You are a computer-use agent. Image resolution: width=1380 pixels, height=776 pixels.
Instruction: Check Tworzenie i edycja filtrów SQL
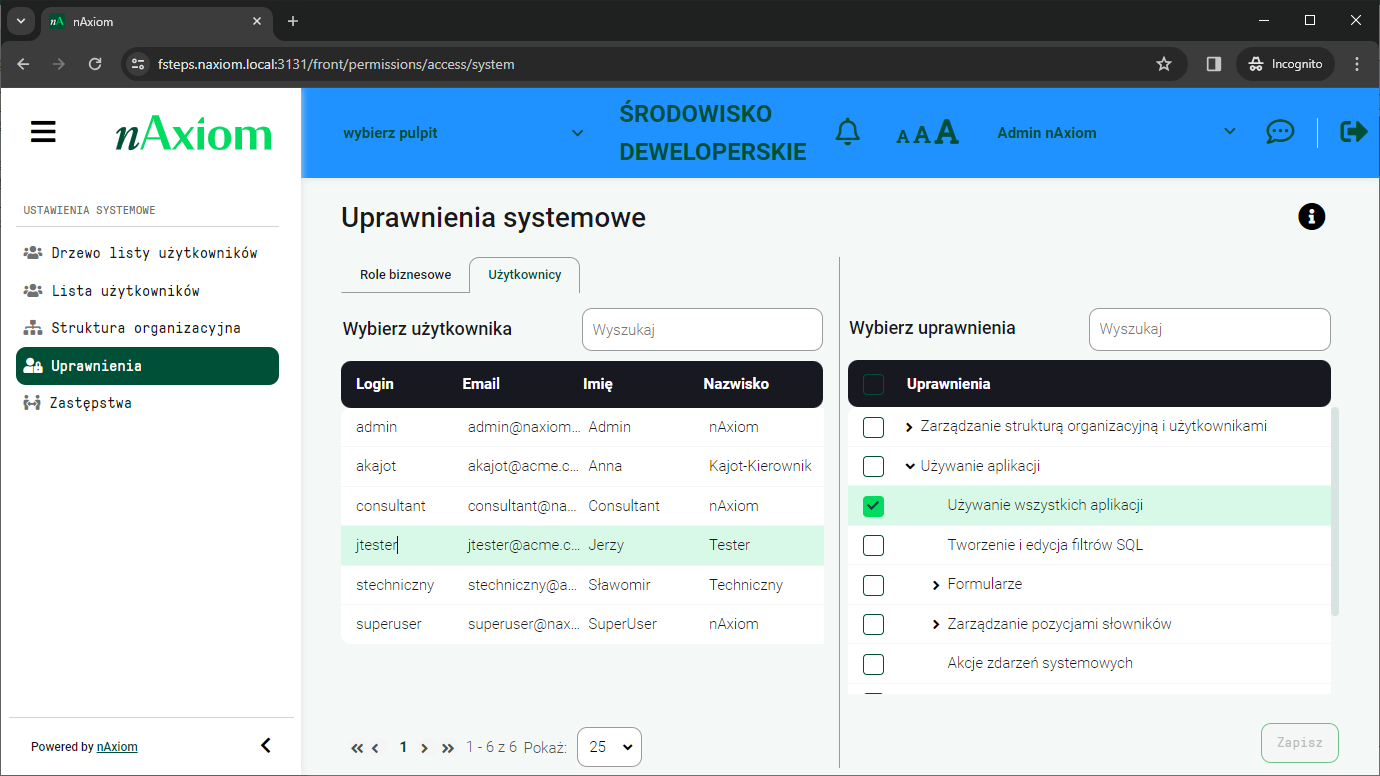873,545
